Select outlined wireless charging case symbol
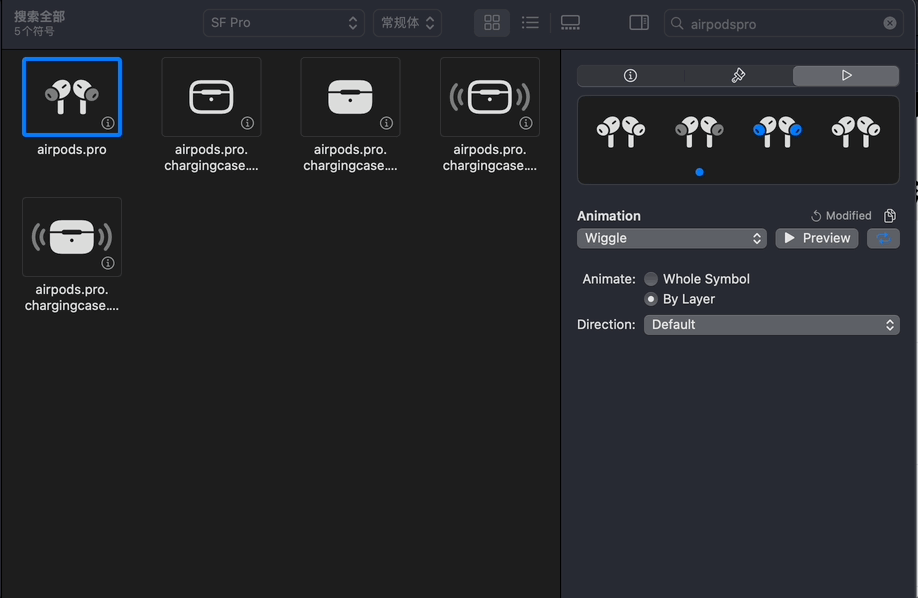918x598 pixels. click(x=490, y=97)
